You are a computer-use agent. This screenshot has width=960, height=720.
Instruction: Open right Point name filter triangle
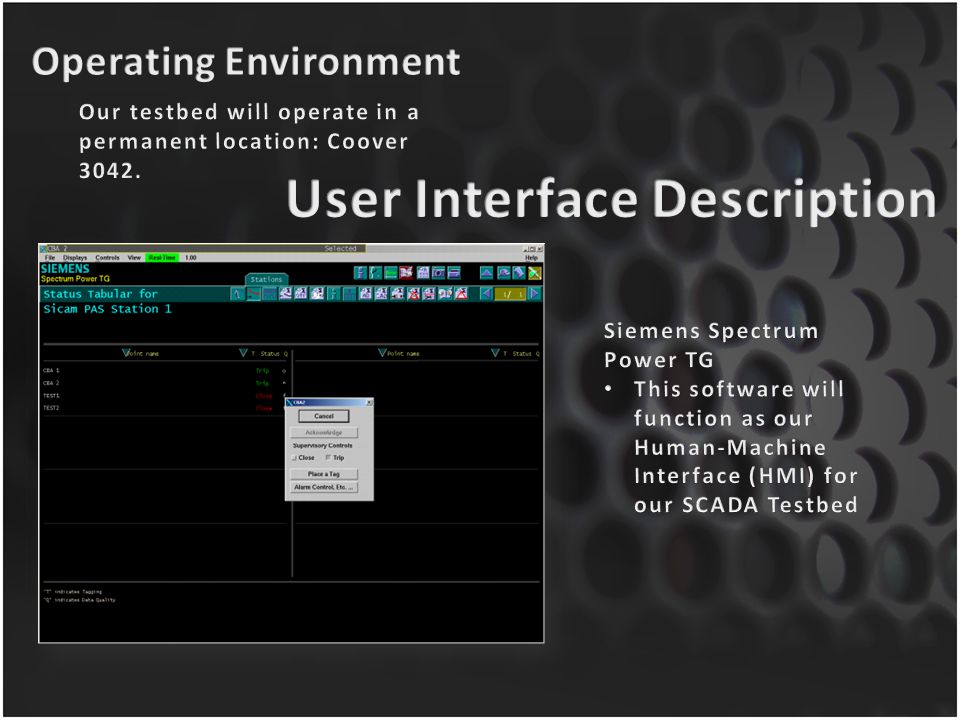pos(383,353)
